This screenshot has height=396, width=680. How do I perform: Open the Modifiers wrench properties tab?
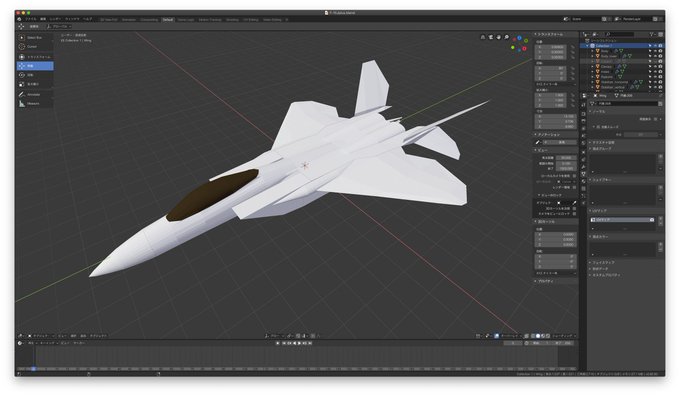pos(584,167)
